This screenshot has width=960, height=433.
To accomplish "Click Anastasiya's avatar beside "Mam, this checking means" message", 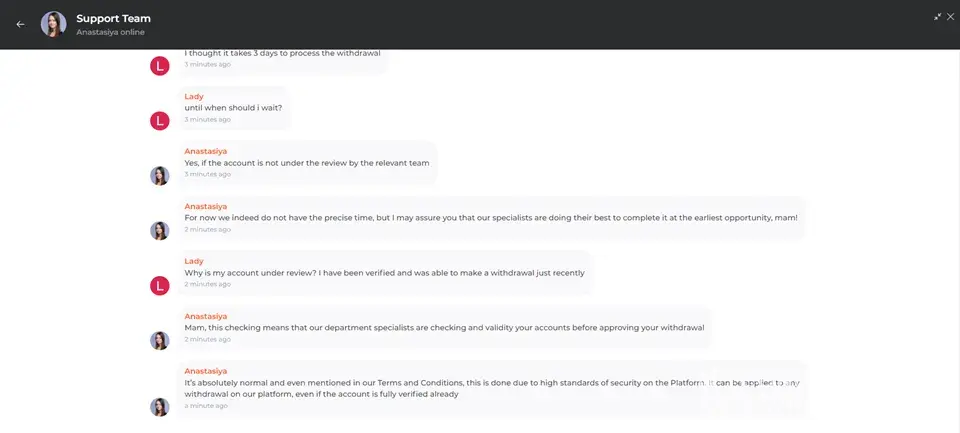I will (160, 341).
